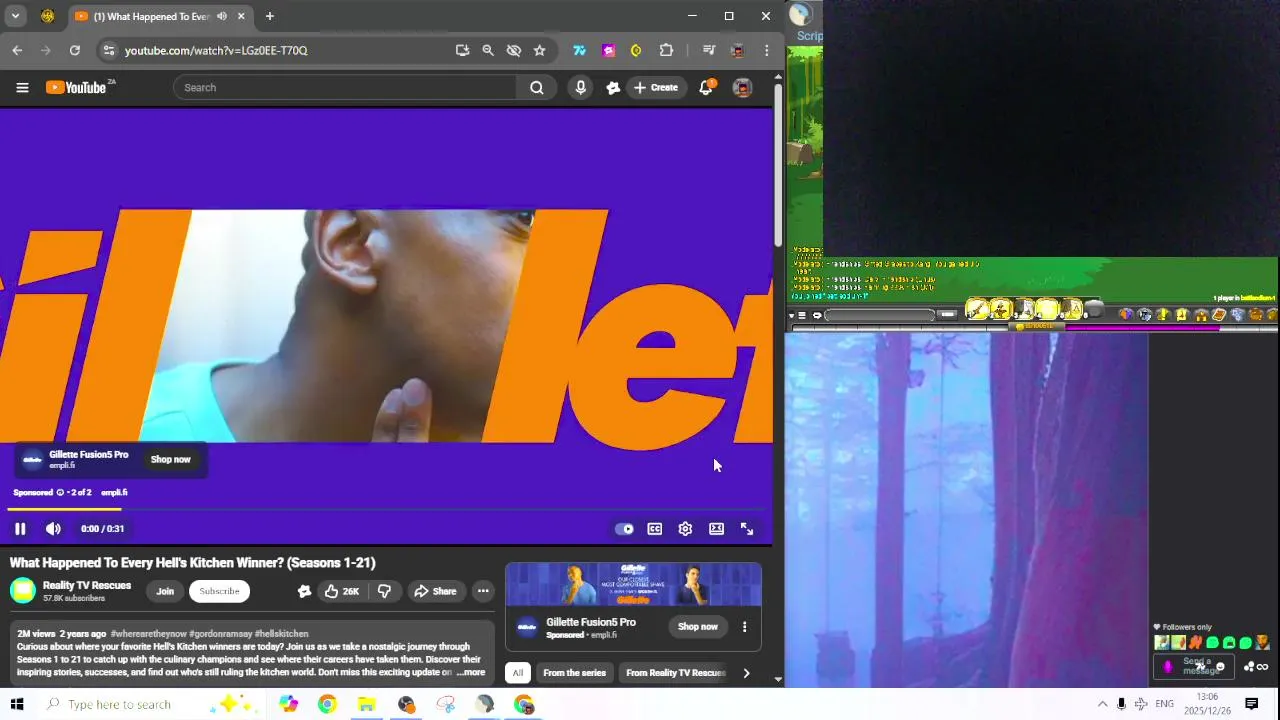Click Shop now on the video overlay ad
The width and height of the screenshot is (1280, 720).
(170, 460)
